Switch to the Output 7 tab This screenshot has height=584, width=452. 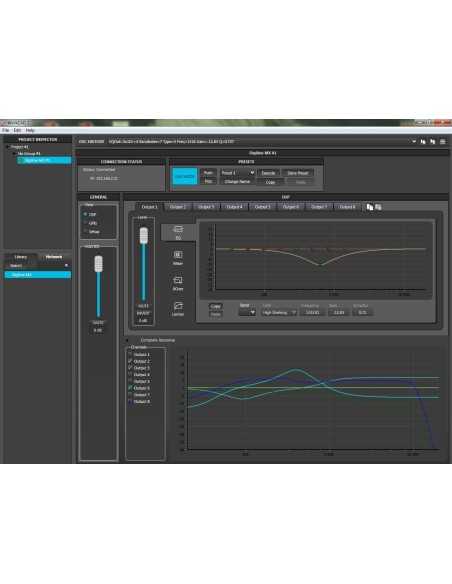point(319,207)
